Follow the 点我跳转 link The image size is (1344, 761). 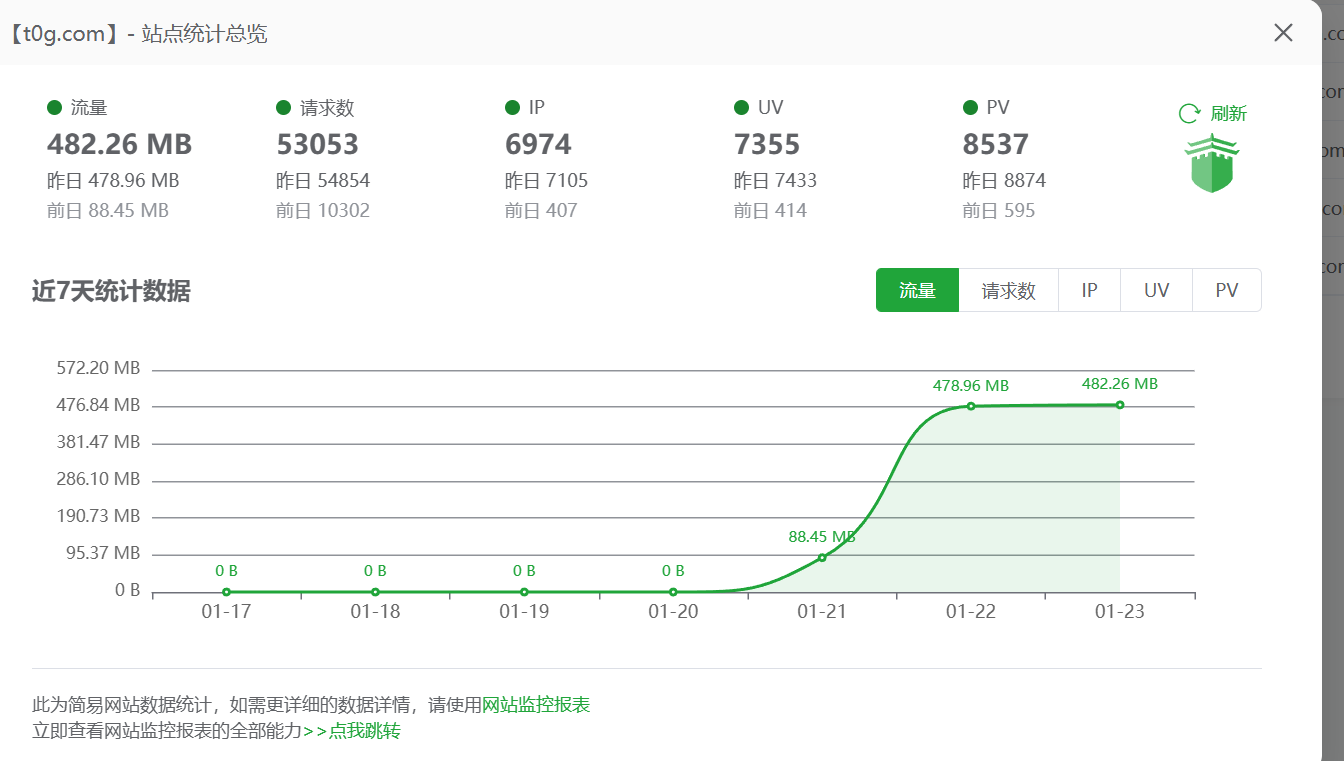(x=363, y=731)
